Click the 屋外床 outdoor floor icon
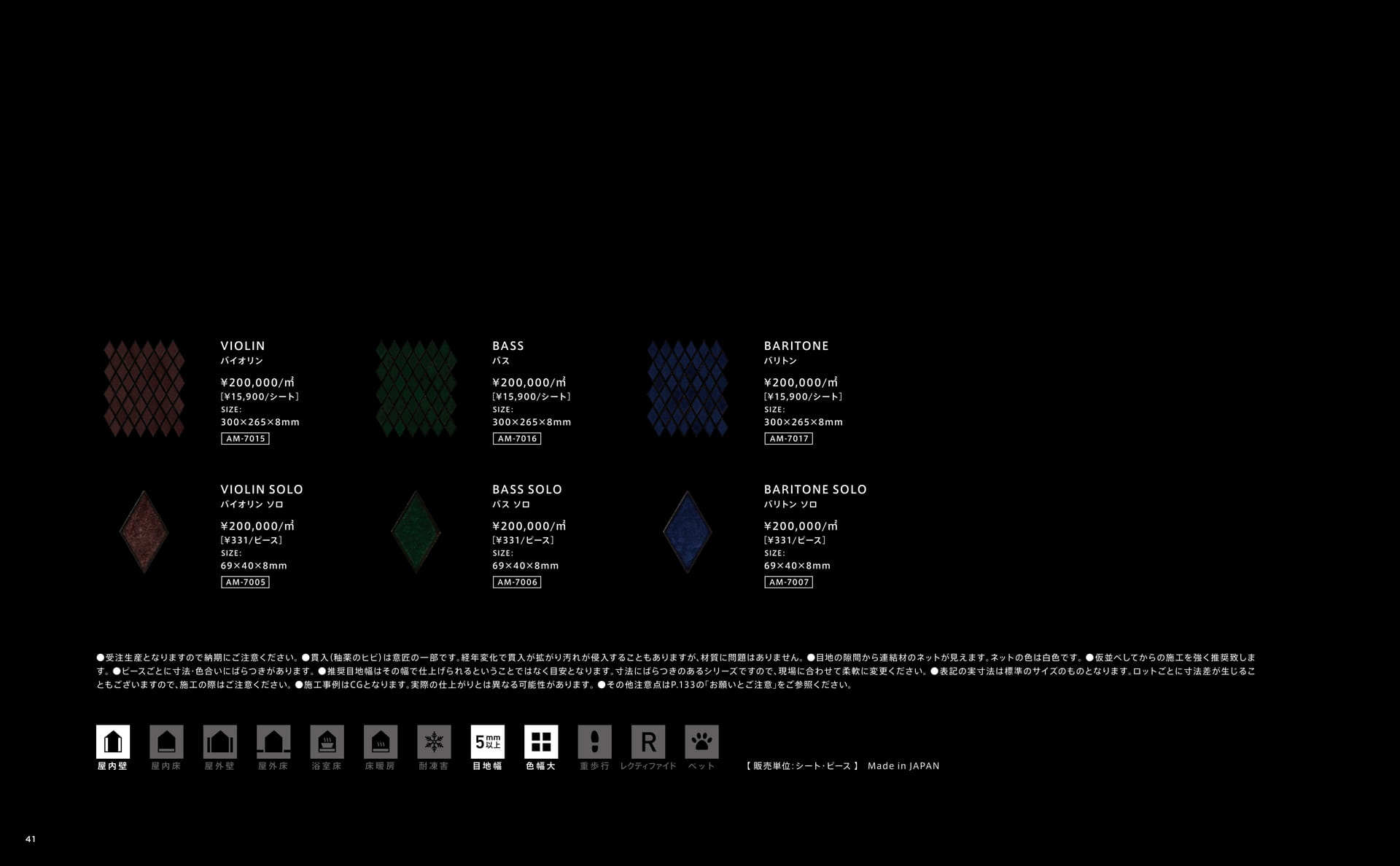1400x866 pixels. pos(273,741)
